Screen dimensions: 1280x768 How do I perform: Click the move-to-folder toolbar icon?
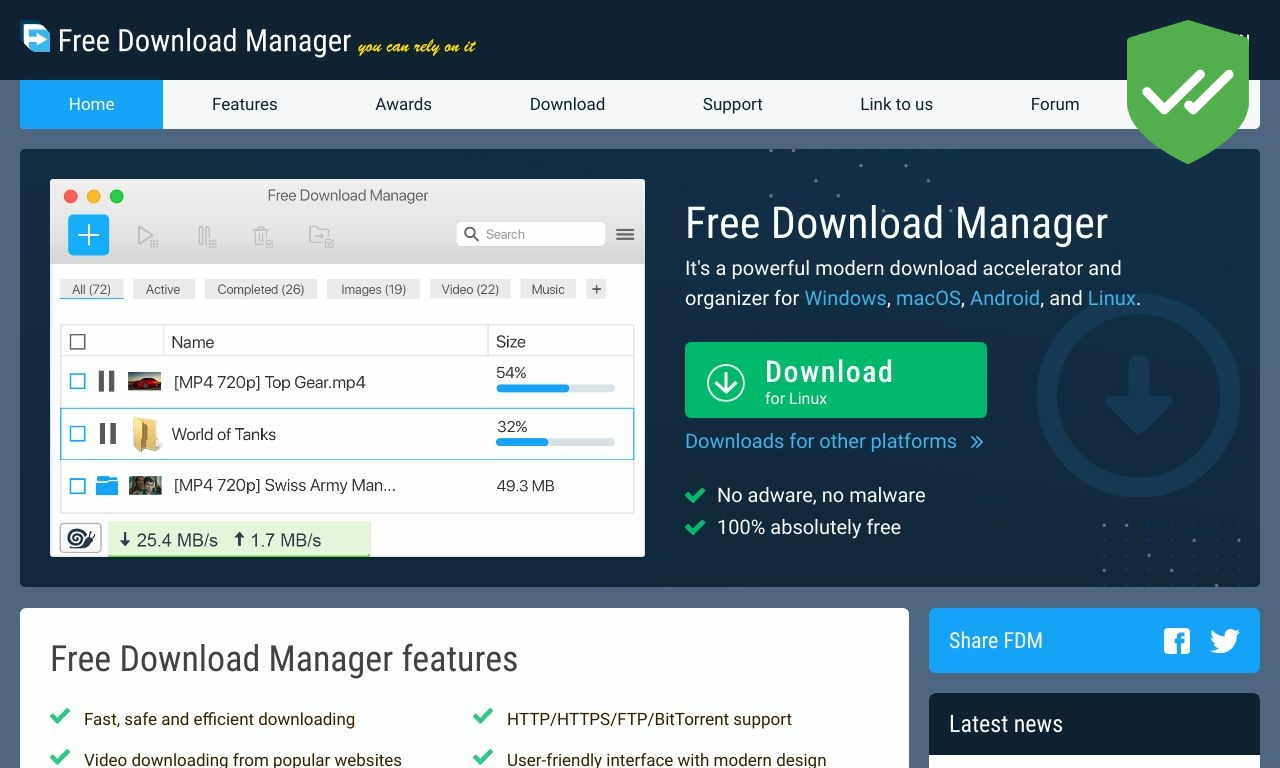(x=321, y=236)
